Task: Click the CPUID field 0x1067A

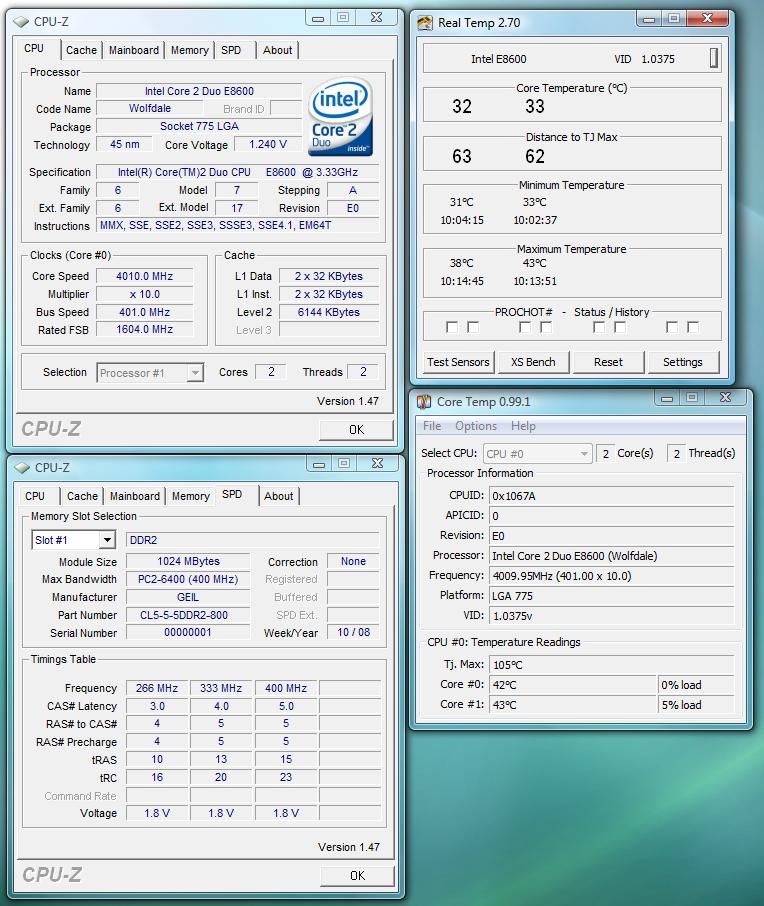Action: click(x=611, y=496)
